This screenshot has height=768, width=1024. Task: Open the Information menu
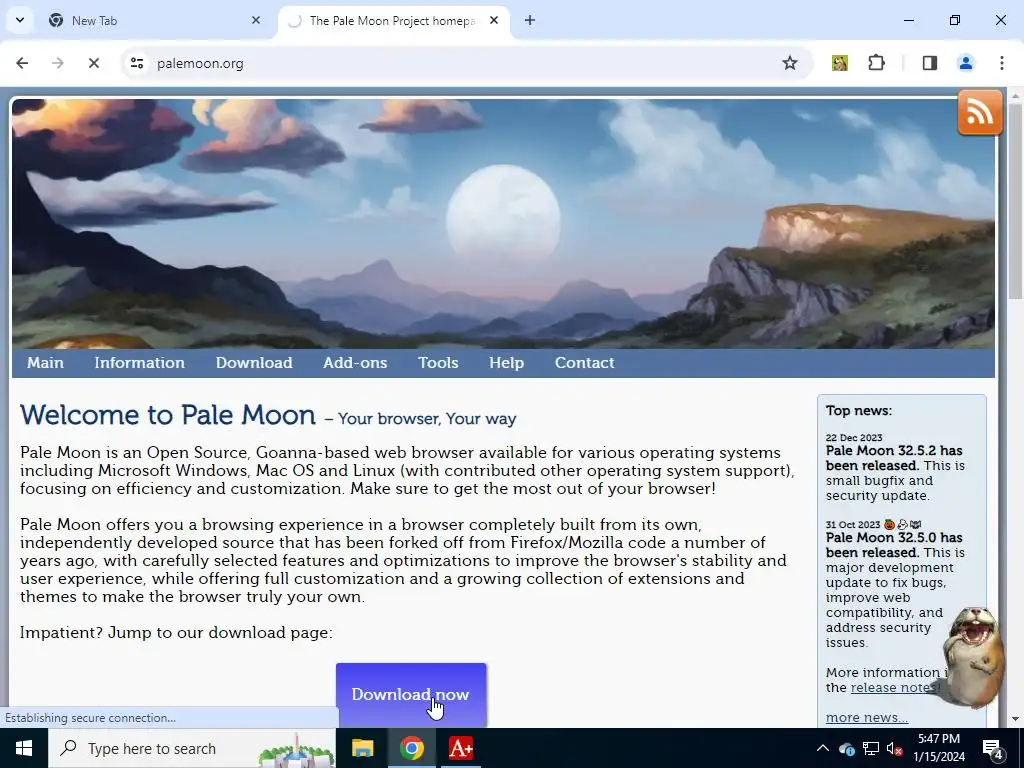pos(139,362)
